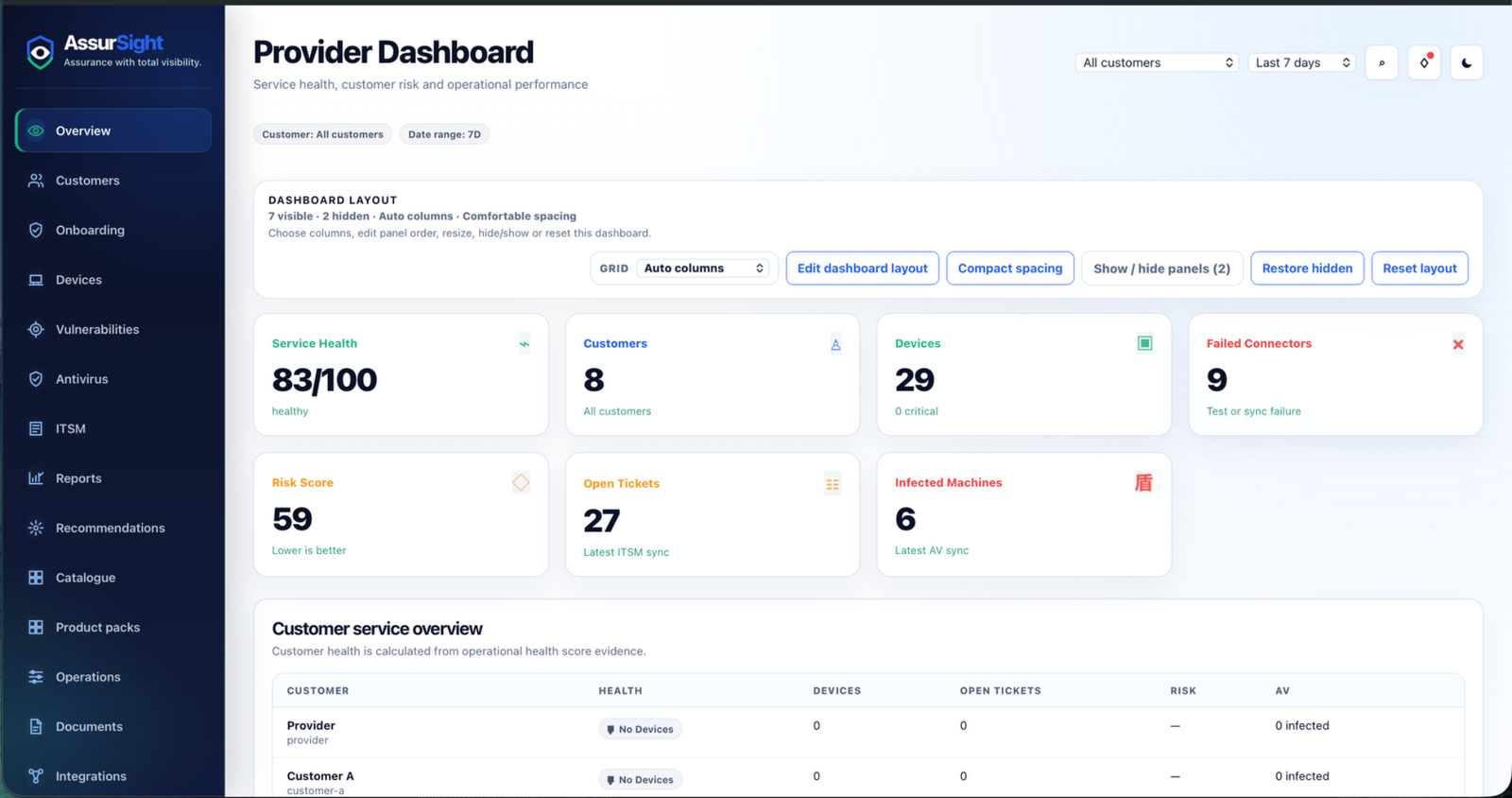Click the Devices value 29
Screen dimensions: 1512x798
tap(915, 379)
